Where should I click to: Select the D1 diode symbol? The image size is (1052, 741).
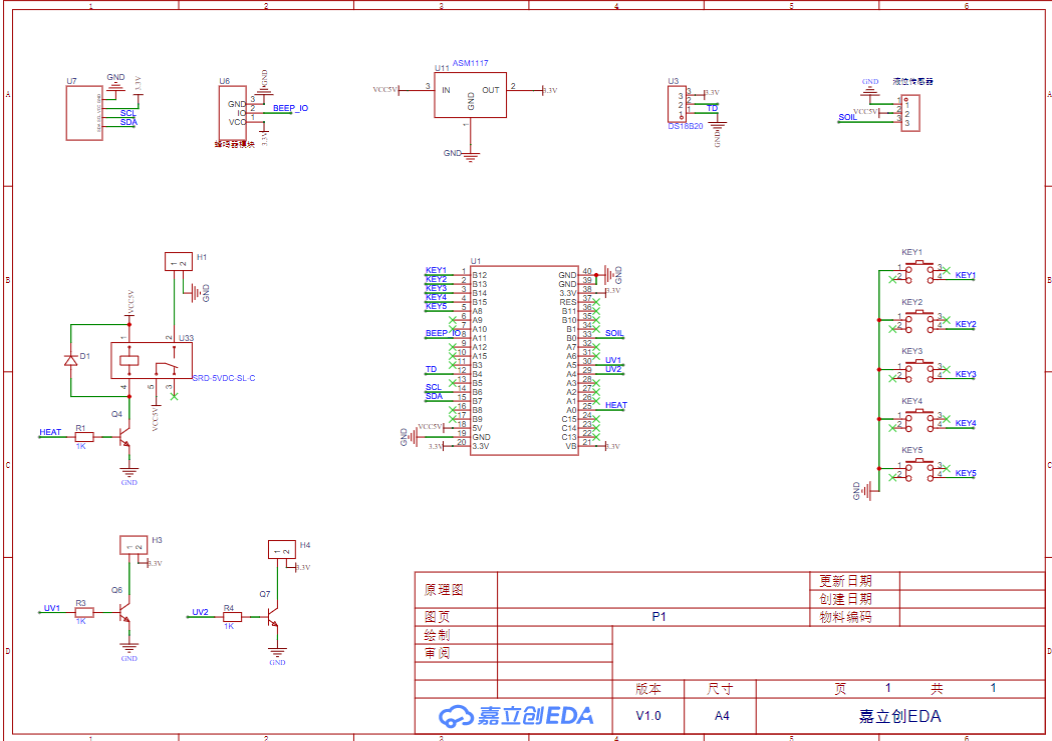[x=70, y=360]
